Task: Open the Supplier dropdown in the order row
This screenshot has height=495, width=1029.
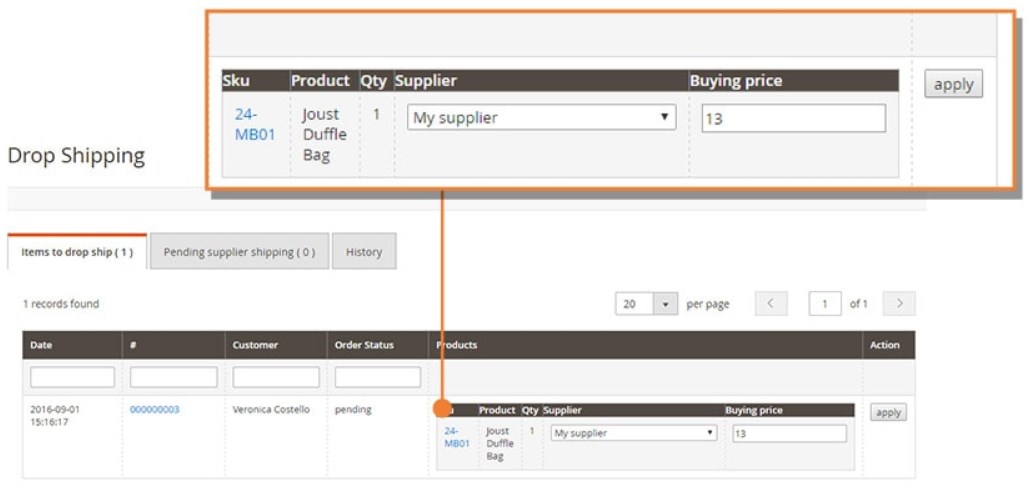Action: pos(634,433)
